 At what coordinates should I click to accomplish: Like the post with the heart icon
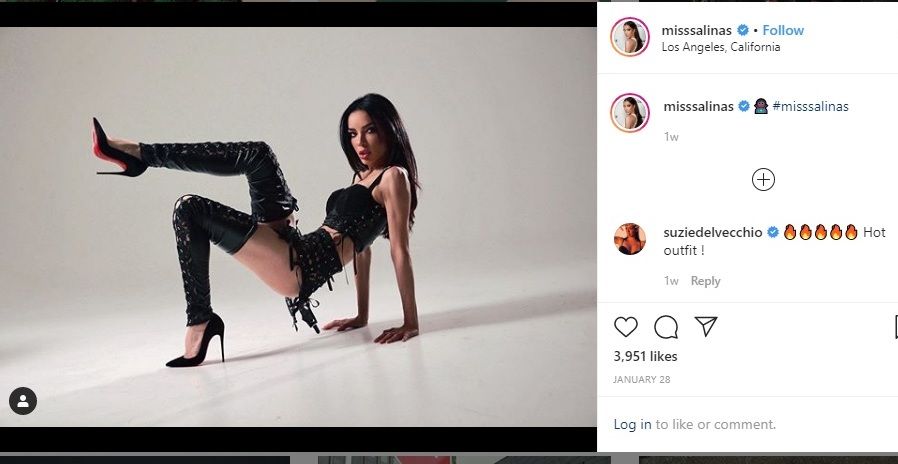(x=626, y=327)
